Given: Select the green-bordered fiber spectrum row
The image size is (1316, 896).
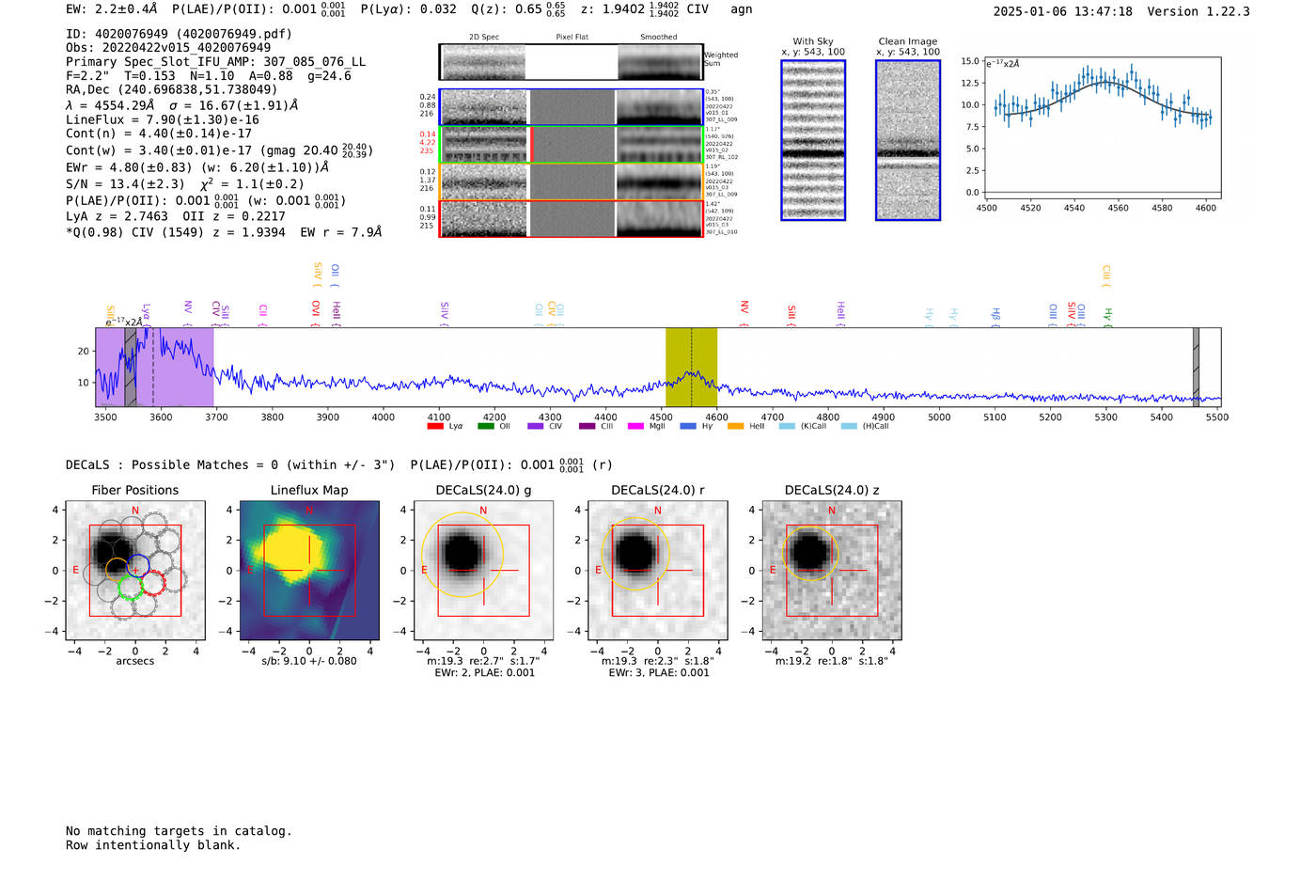Looking at the screenshot, I should (x=571, y=145).
